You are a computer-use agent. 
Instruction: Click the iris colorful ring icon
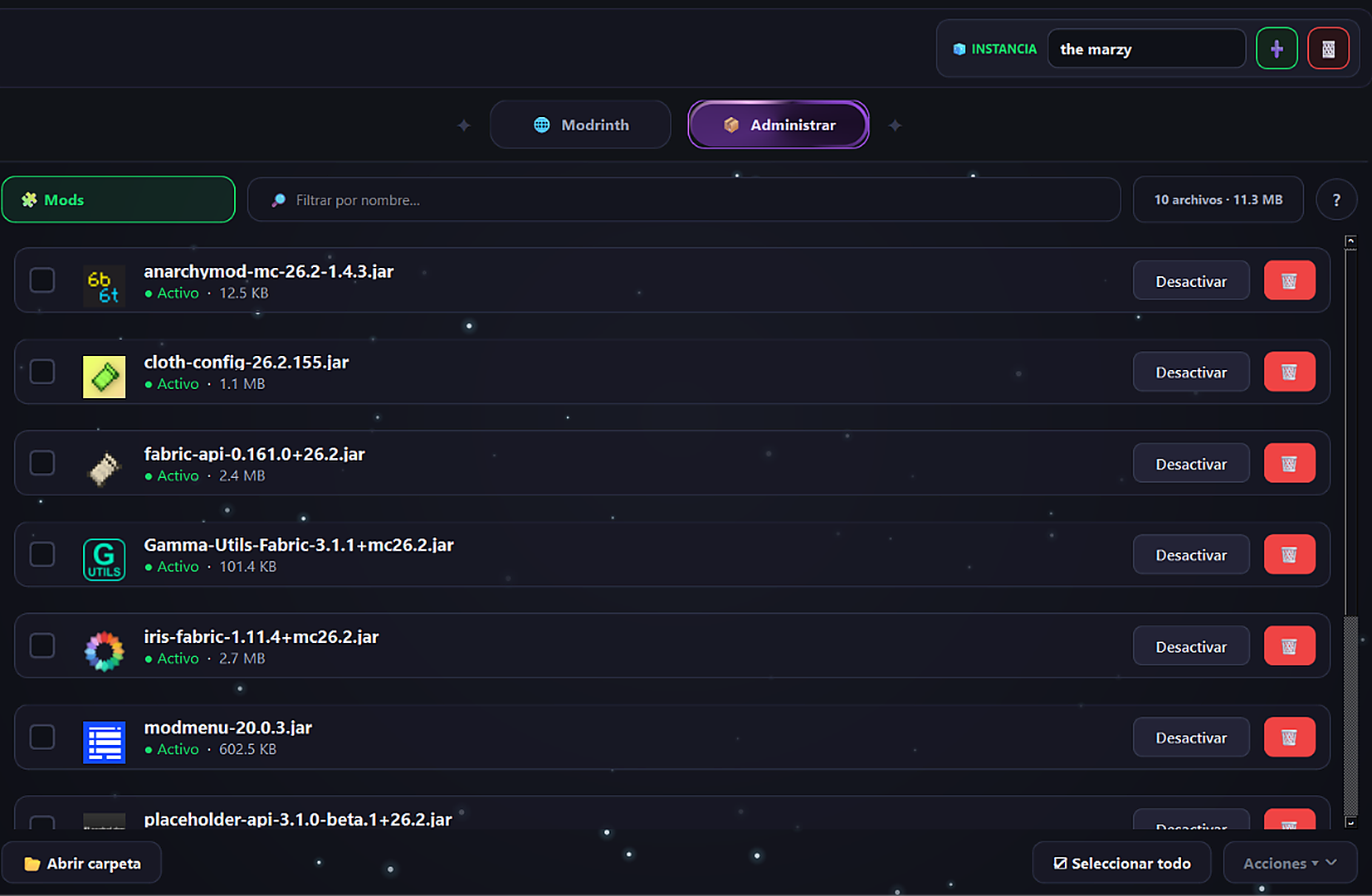click(x=104, y=650)
